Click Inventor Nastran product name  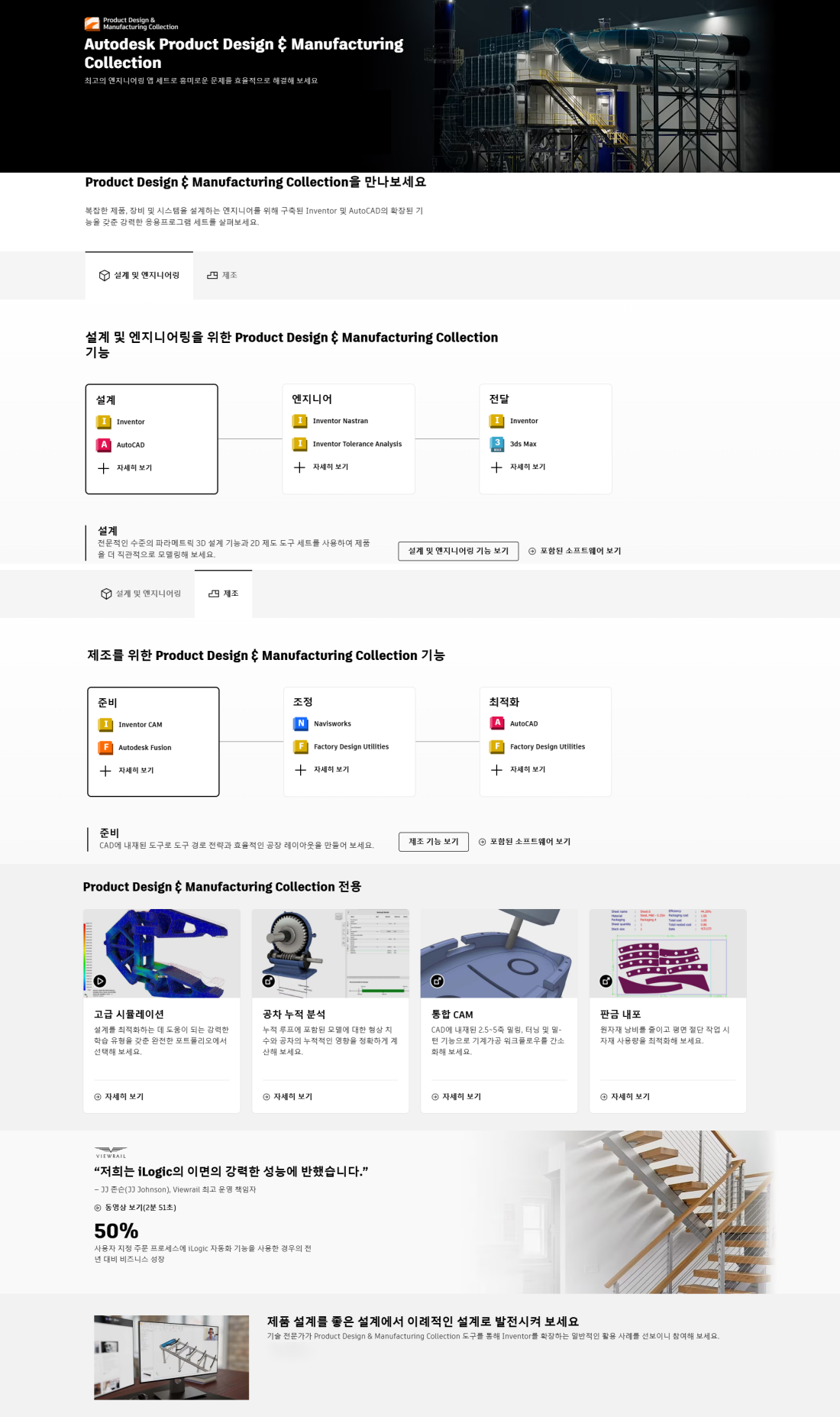tap(341, 421)
